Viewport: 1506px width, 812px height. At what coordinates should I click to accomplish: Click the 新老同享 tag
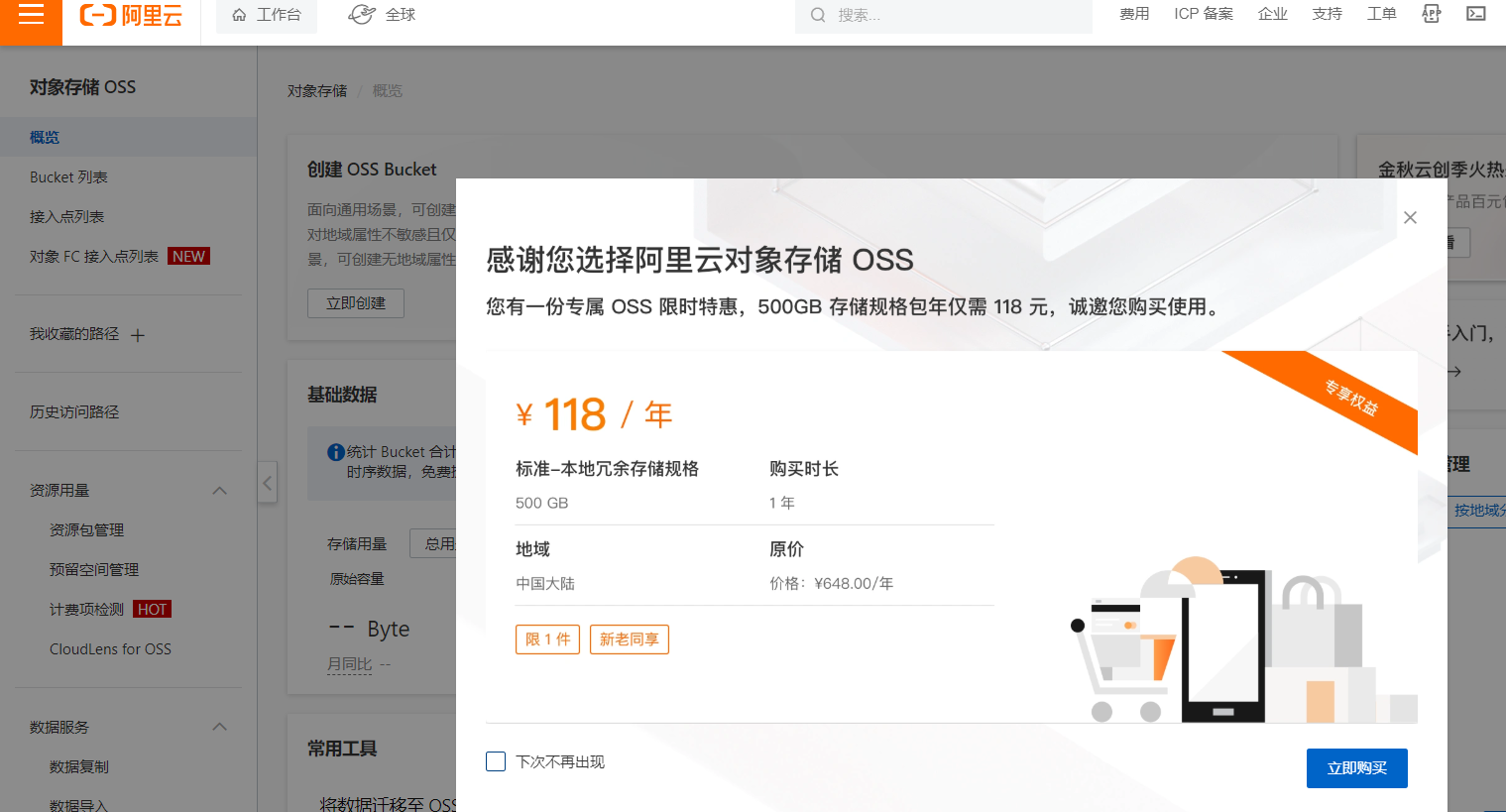pyautogui.click(x=630, y=639)
